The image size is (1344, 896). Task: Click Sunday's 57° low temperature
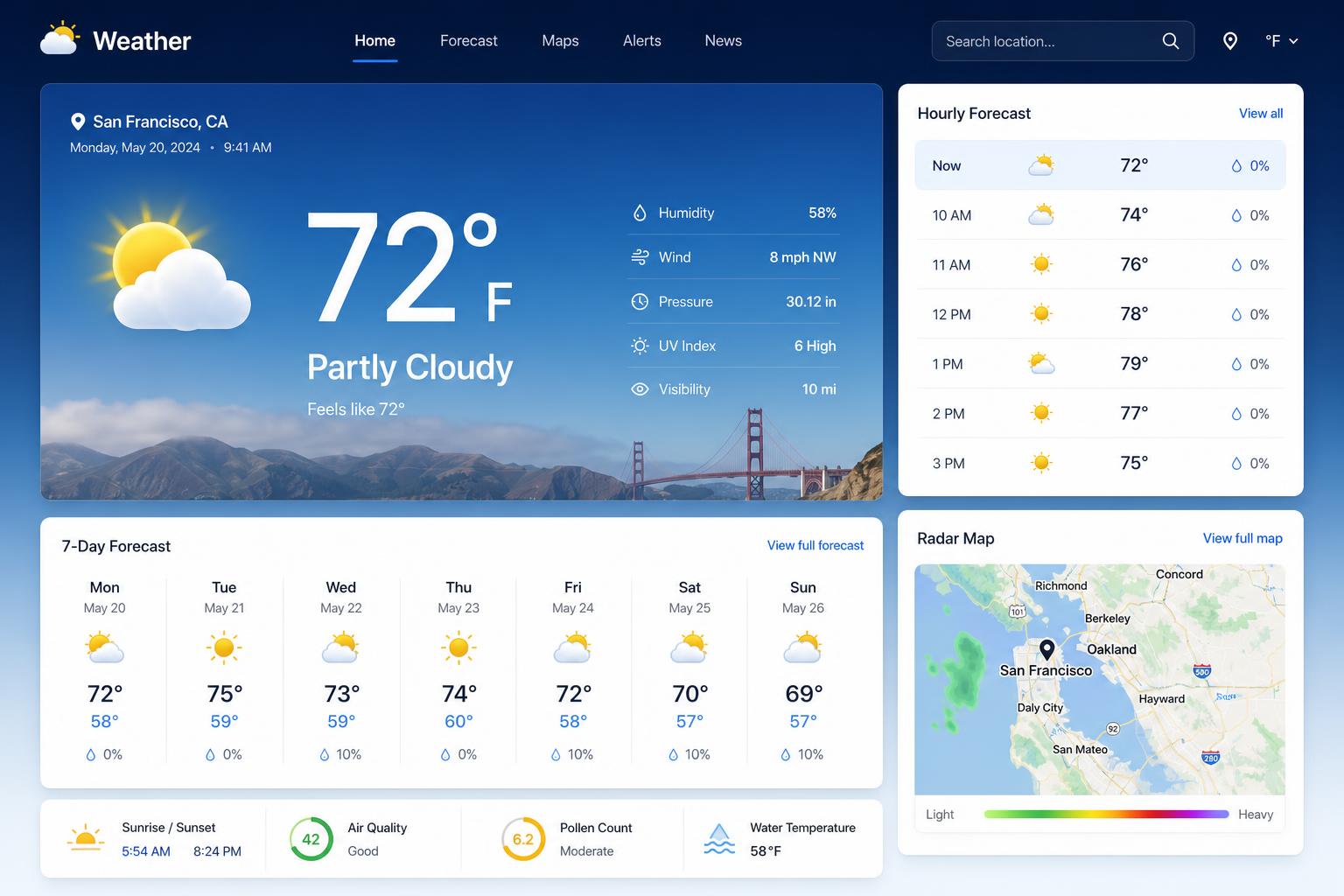pos(802,722)
